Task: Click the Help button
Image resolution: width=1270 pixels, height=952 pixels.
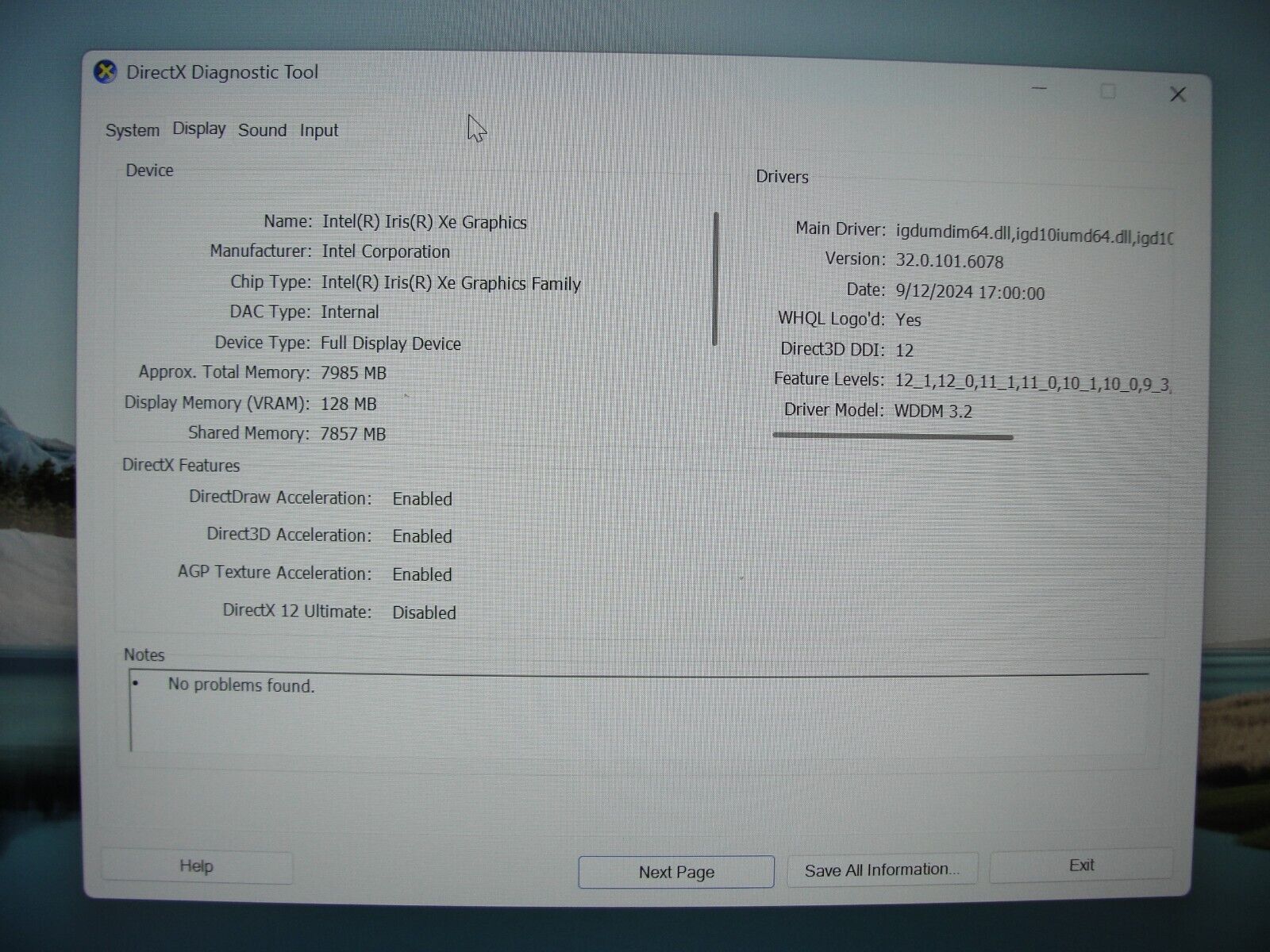Action: [x=197, y=866]
